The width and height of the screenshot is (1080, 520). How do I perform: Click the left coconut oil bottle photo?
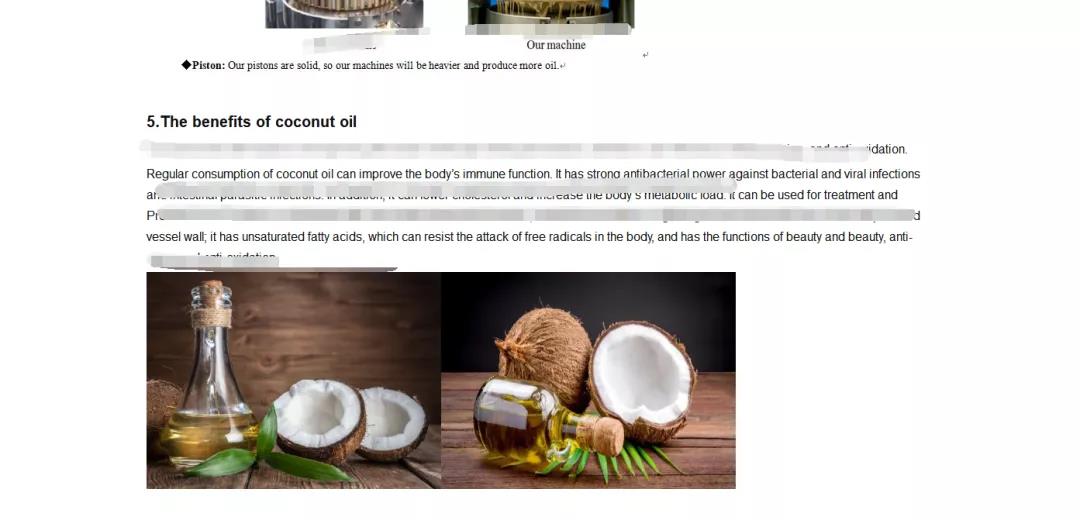[293, 380]
